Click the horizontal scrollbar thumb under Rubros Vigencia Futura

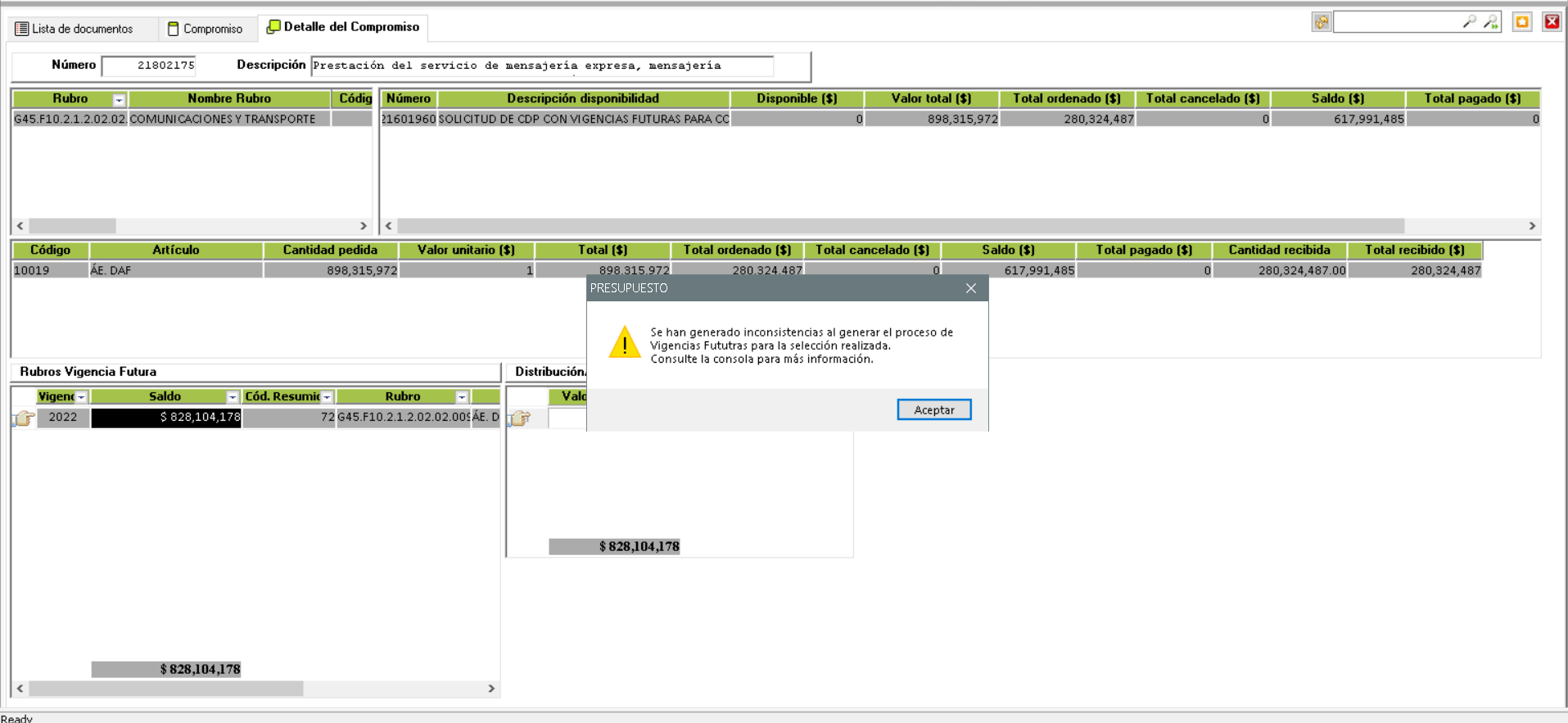[166, 689]
